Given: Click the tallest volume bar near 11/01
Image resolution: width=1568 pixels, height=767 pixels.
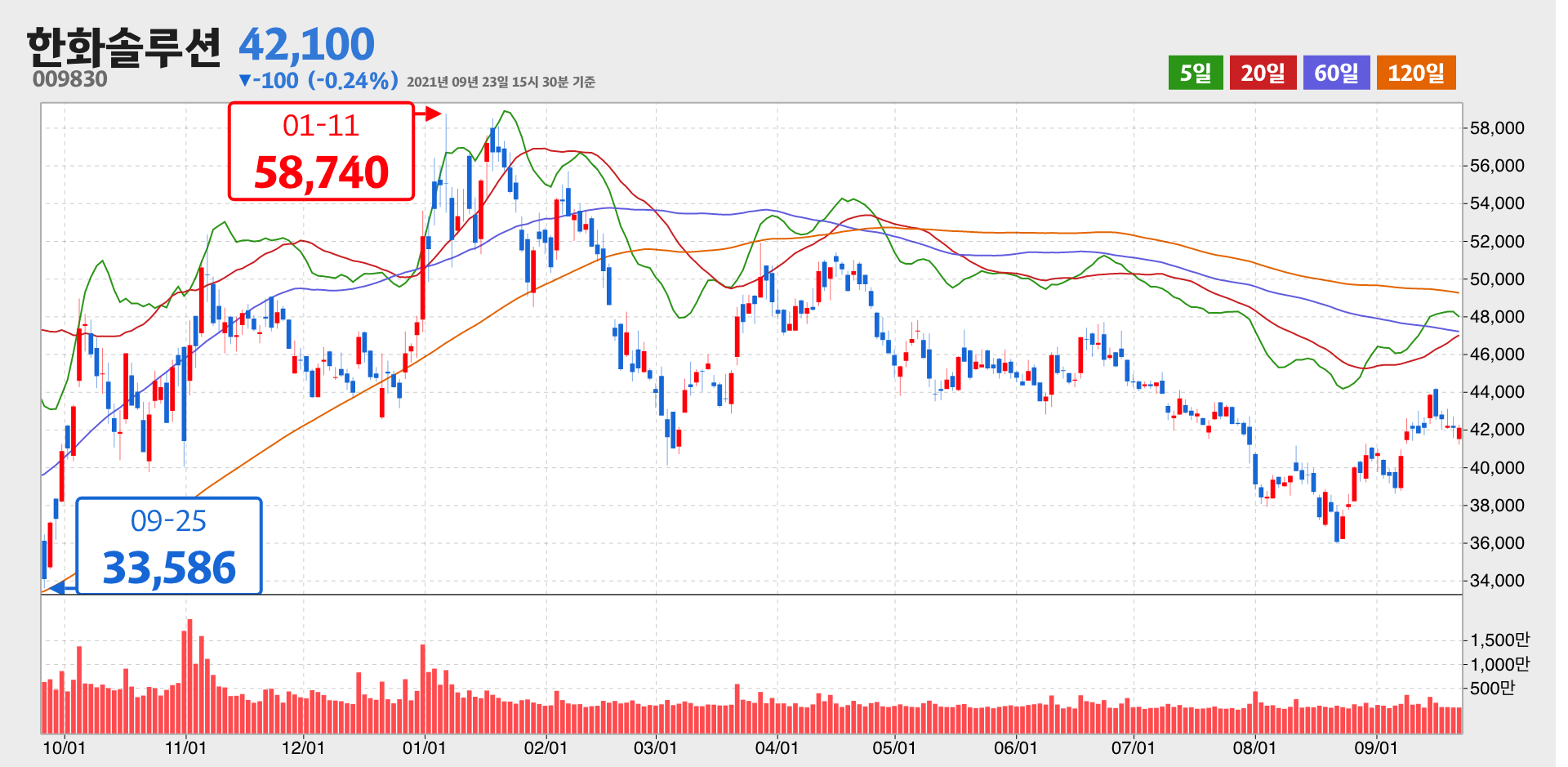Looking at the screenshot, I should tap(189, 676).
